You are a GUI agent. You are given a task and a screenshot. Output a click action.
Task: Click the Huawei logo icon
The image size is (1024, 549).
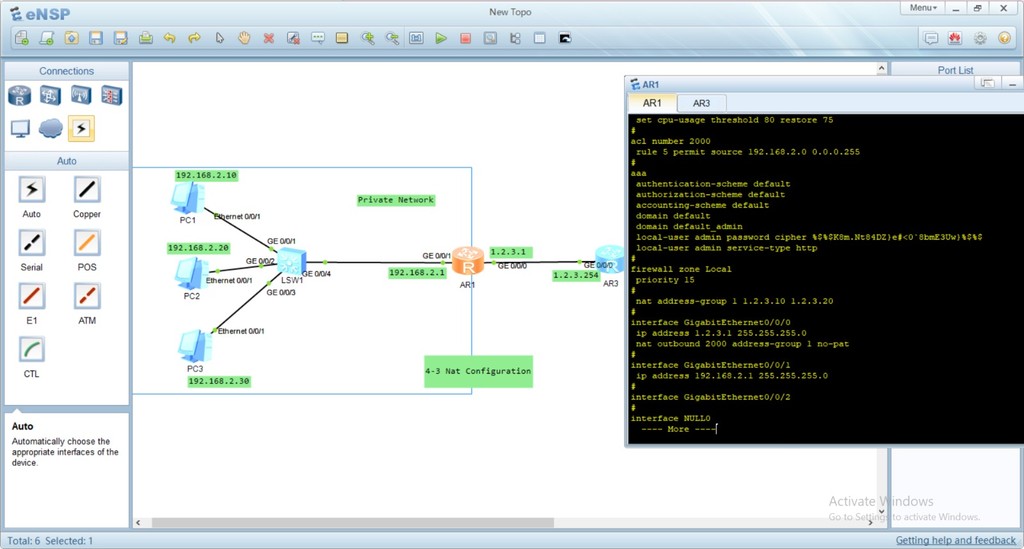955,38
